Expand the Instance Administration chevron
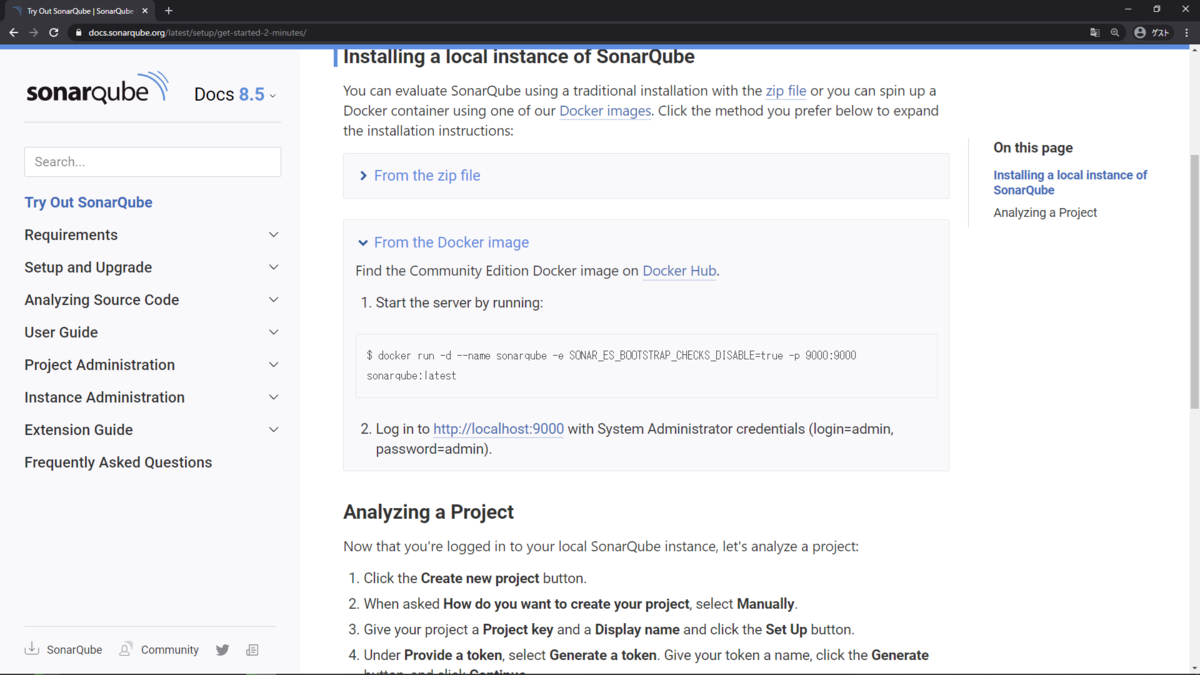This screenshot has height=675, width=1200. pyautogui.click(x=274, y=397)
